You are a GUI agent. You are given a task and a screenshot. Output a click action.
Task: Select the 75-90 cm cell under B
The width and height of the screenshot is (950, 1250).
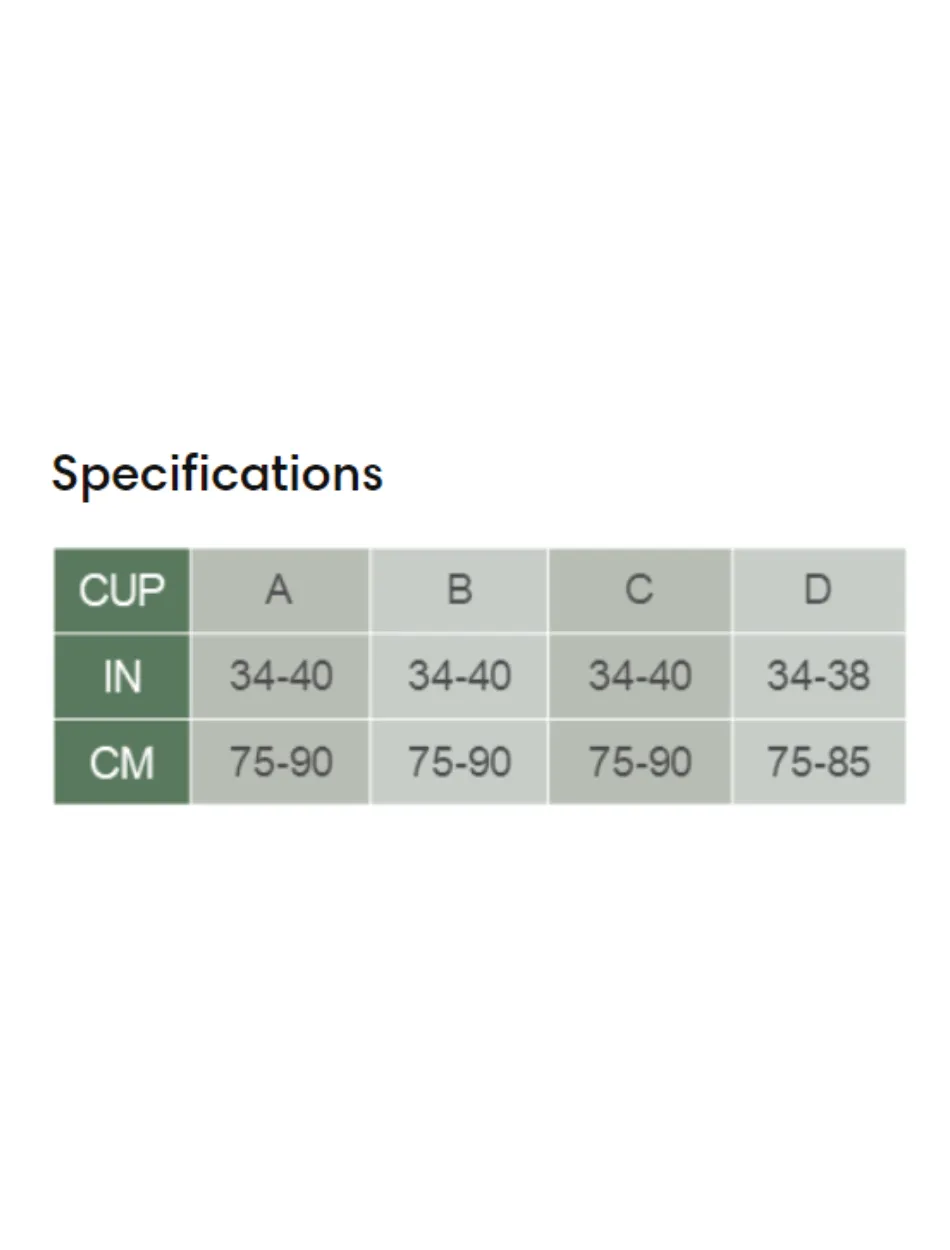pyautogui.click(x=459, y=762)
